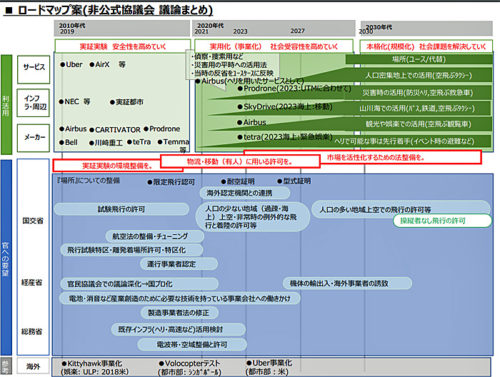
Task: Click the 'Temma' maker entry
Action: tap(173, 142)
